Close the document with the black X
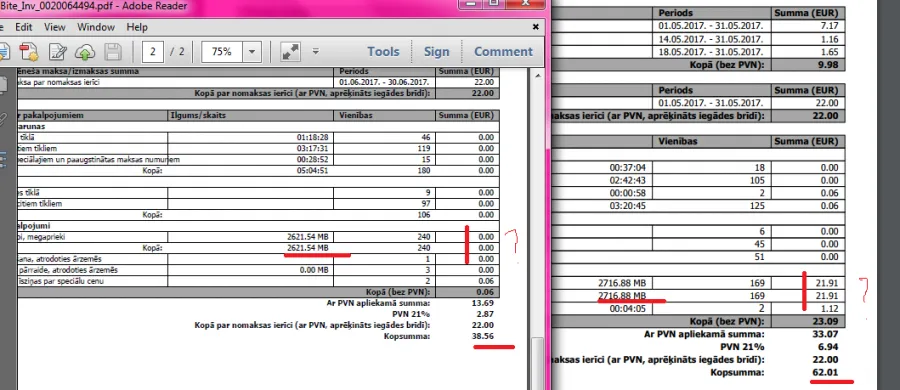 (536, 27)
